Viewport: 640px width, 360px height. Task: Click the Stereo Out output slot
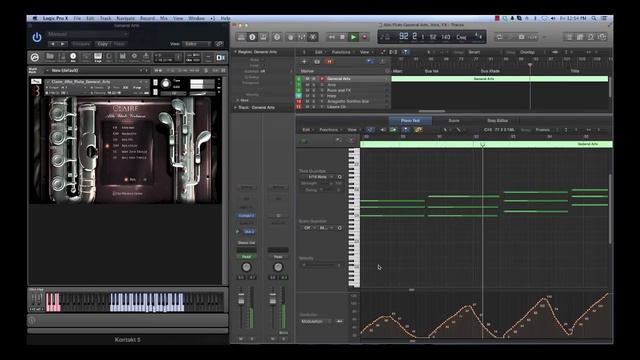(x=246, y=243)
